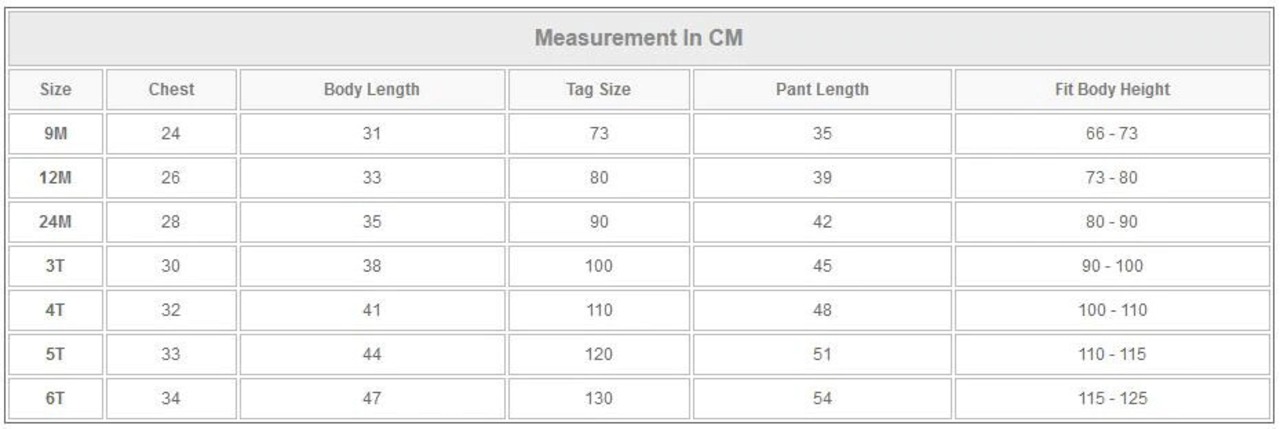Select the 'Chest' column header
Screen dimensions: 1280x429
pyautogui.click(x=171, y=89)
